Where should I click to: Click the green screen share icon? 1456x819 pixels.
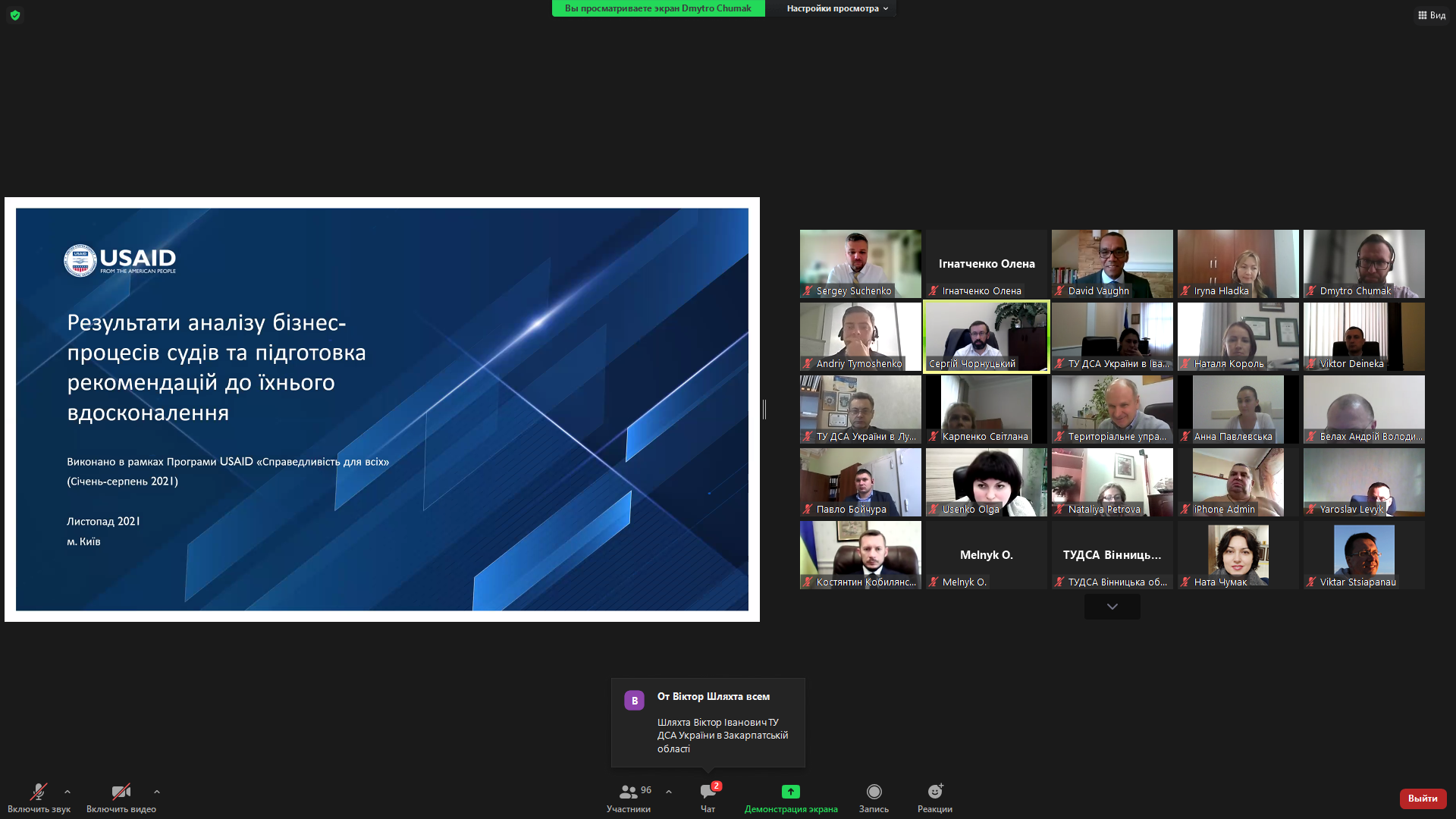(x=790, y=792)
